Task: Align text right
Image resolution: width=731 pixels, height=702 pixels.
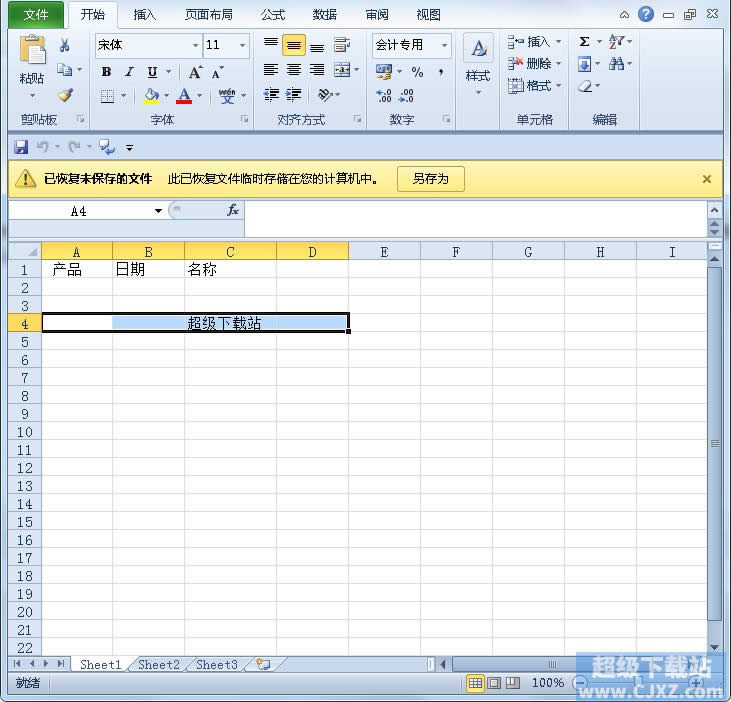Action: point(317,70)
